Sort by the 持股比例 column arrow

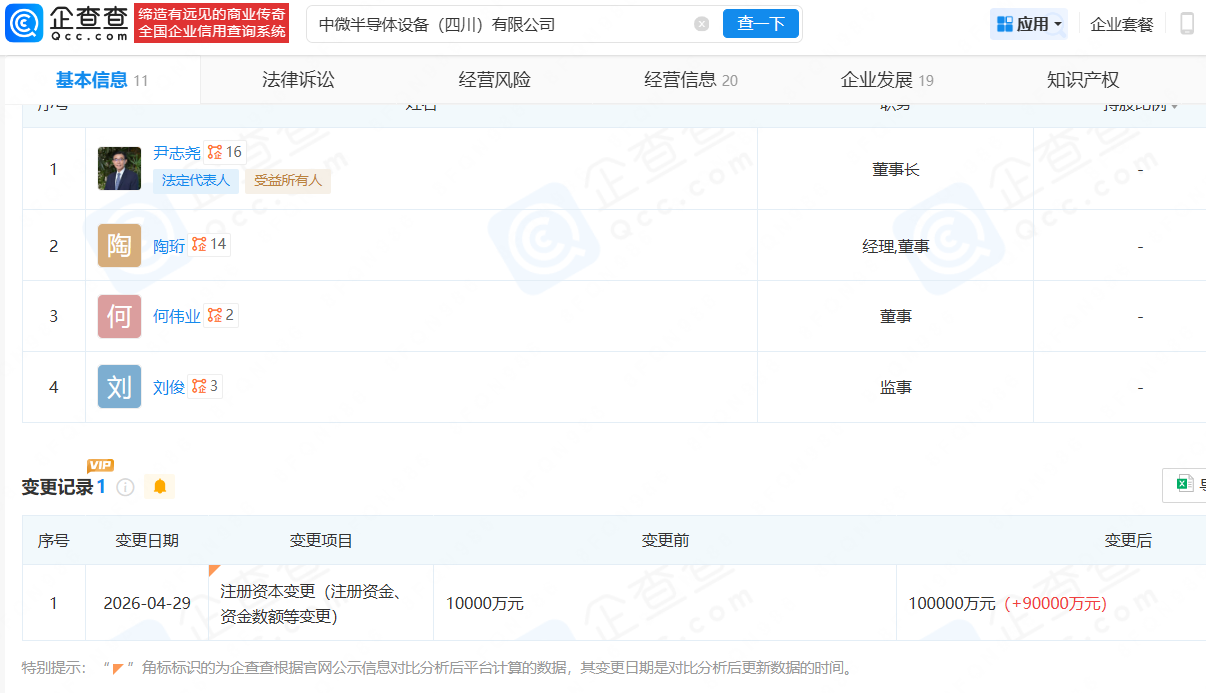tap(1174, 107)
